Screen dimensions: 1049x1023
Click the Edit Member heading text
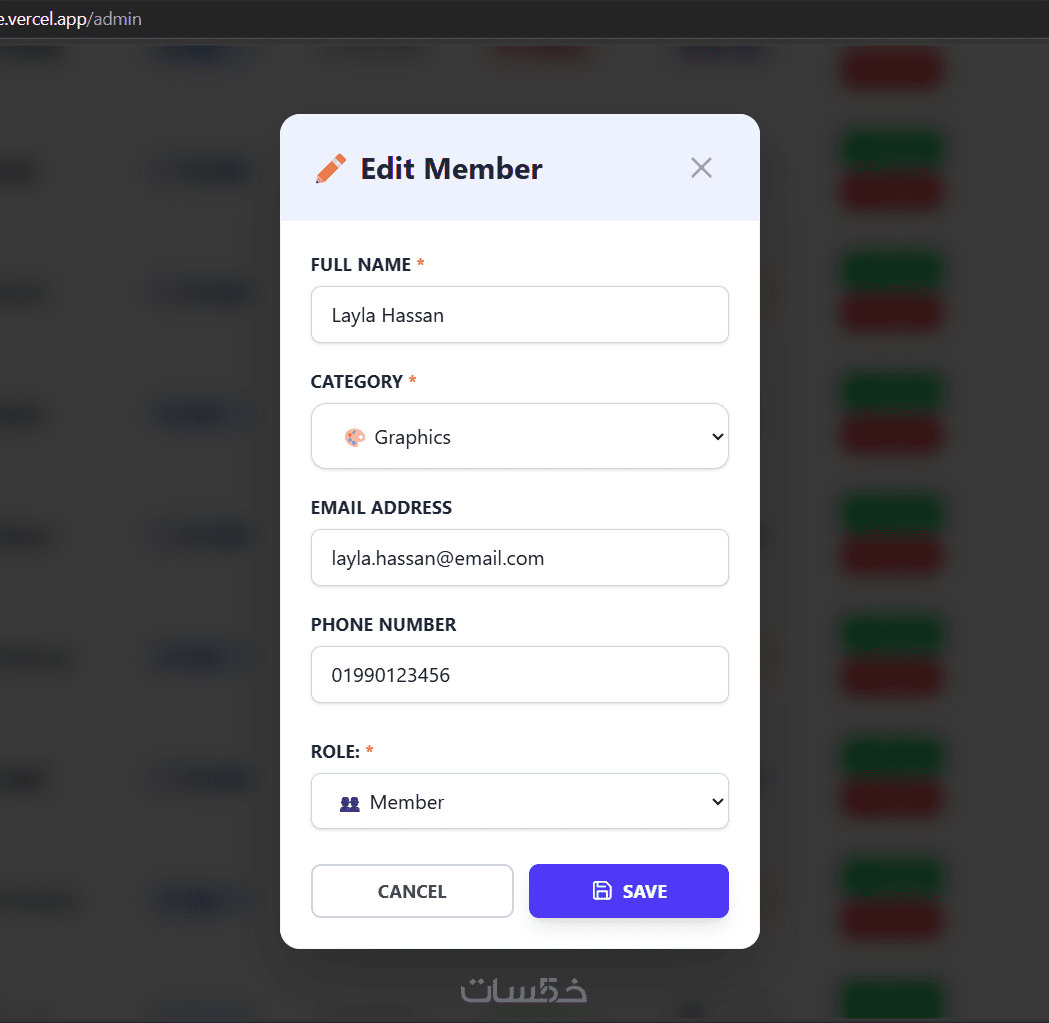pyautogui.click(x=451, y=169)
